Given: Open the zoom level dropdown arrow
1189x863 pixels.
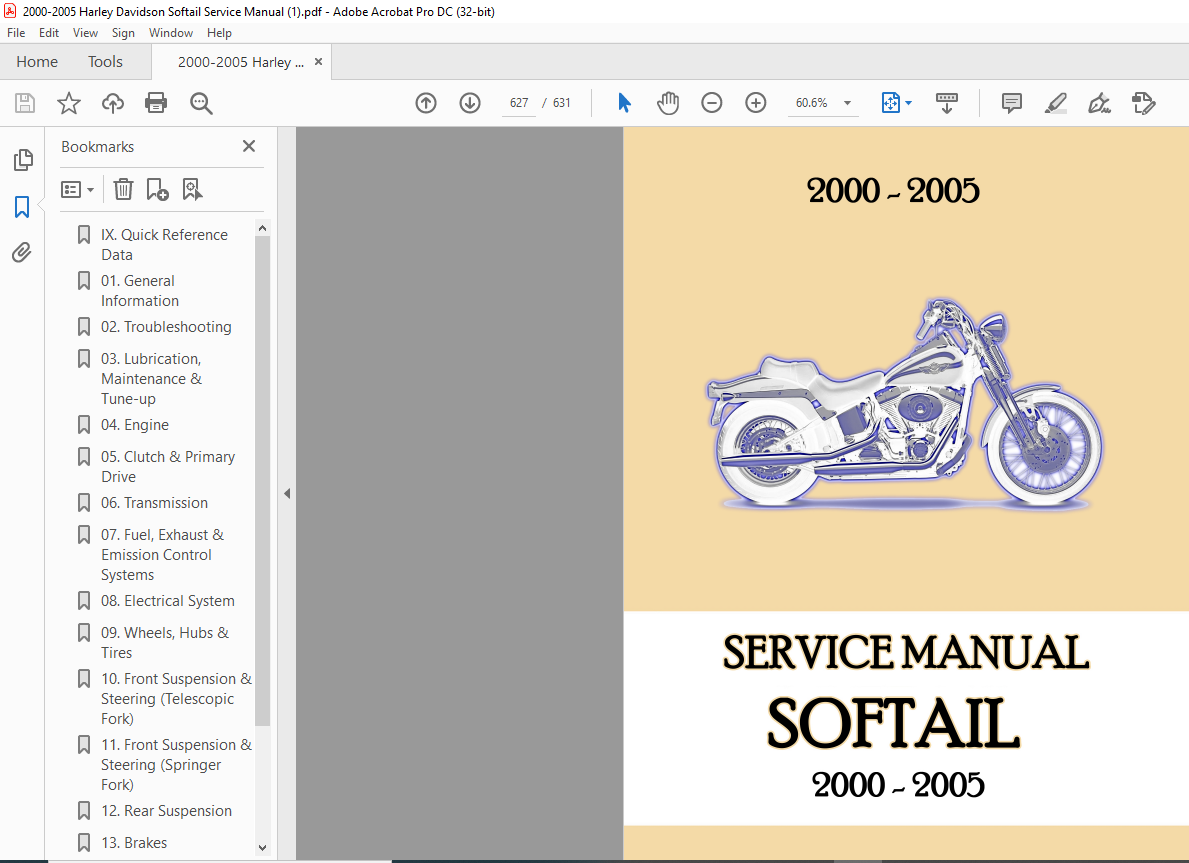Looking at the screenshot, I should 848,103.
